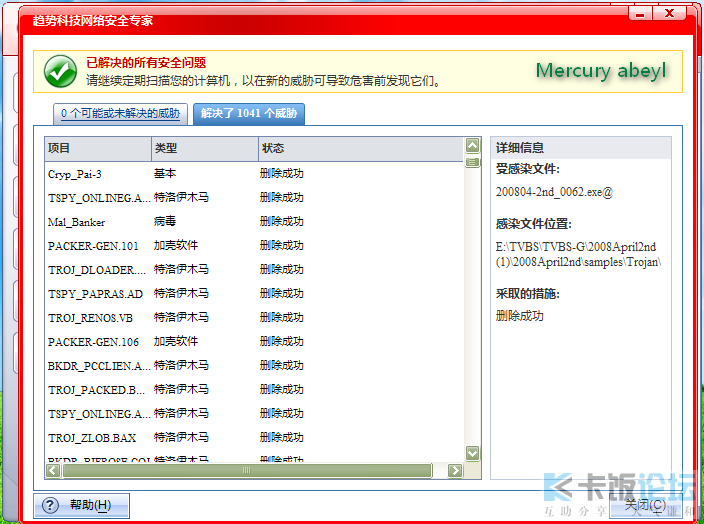This screenshot has height=524, width=704.
Task: Click 删除成功 status of TSPY_PAPRAS.AD row
Action: (x=282, y=293)
